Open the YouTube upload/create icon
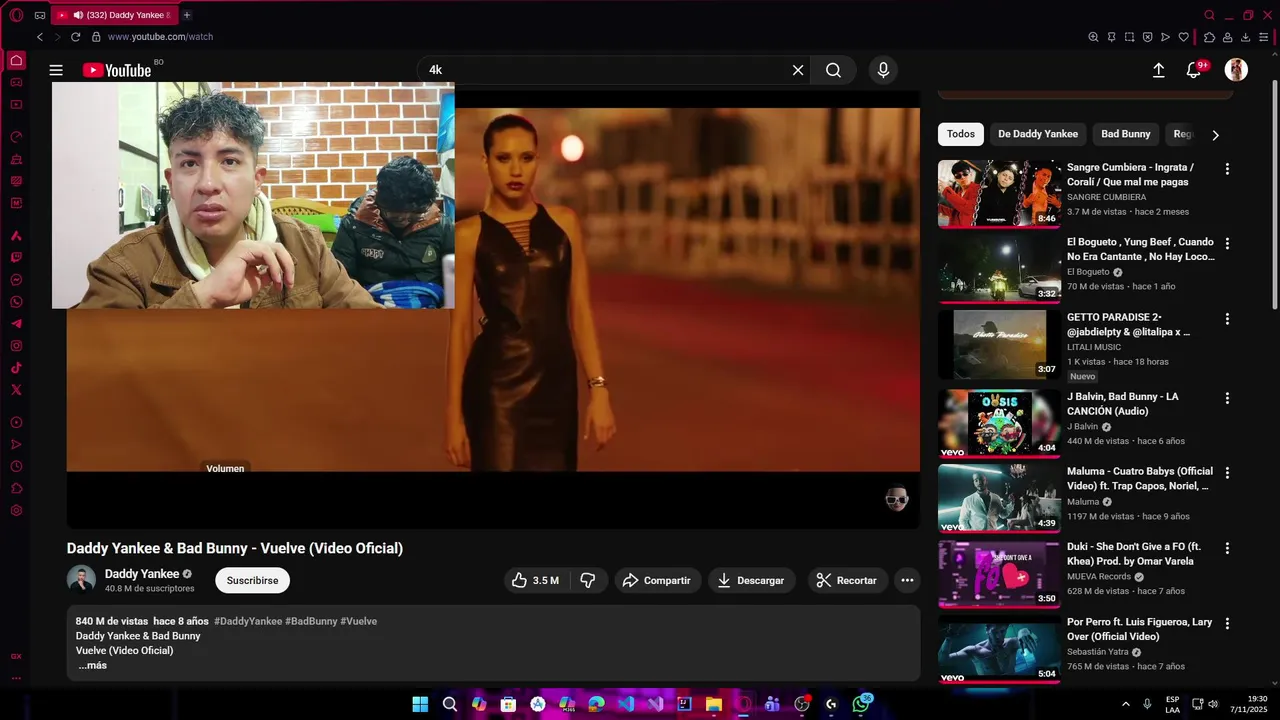 (1158, 70)
